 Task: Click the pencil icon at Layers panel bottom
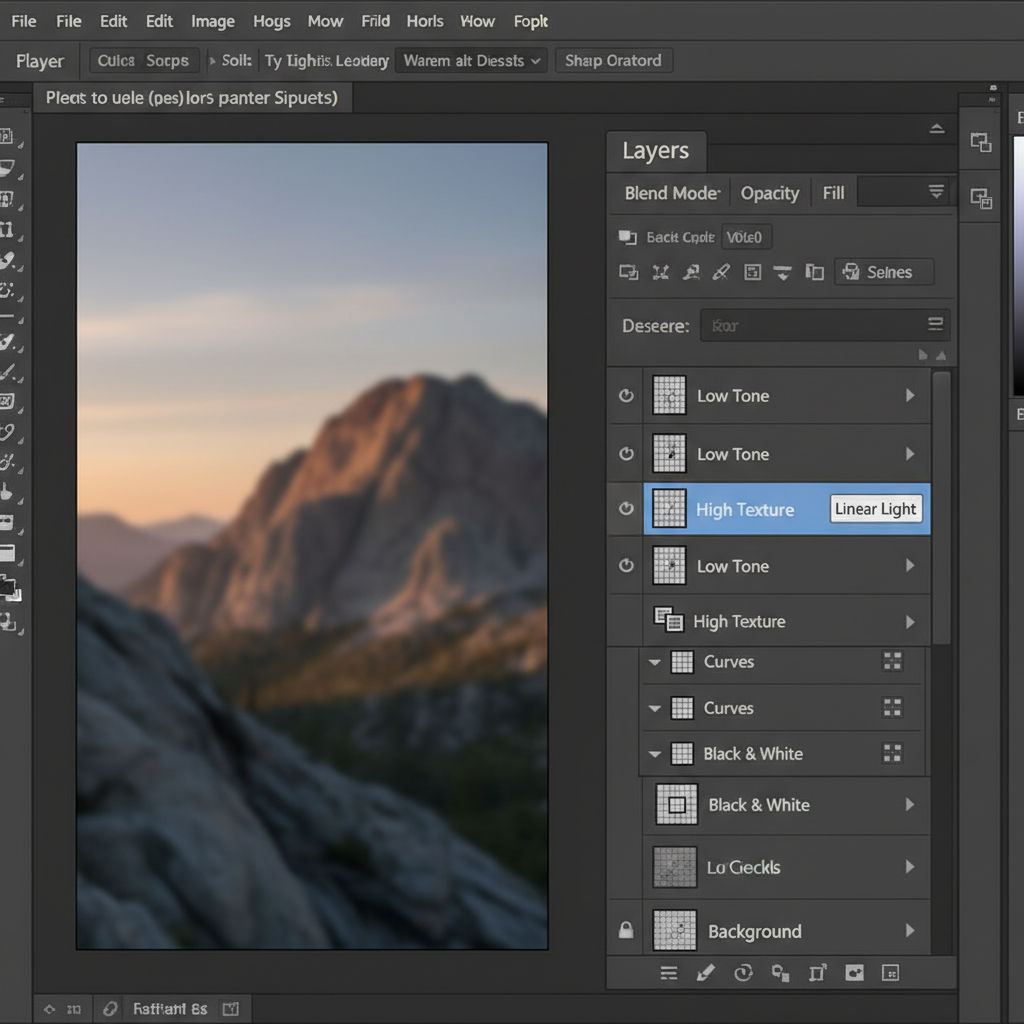[x=705, y=972]
